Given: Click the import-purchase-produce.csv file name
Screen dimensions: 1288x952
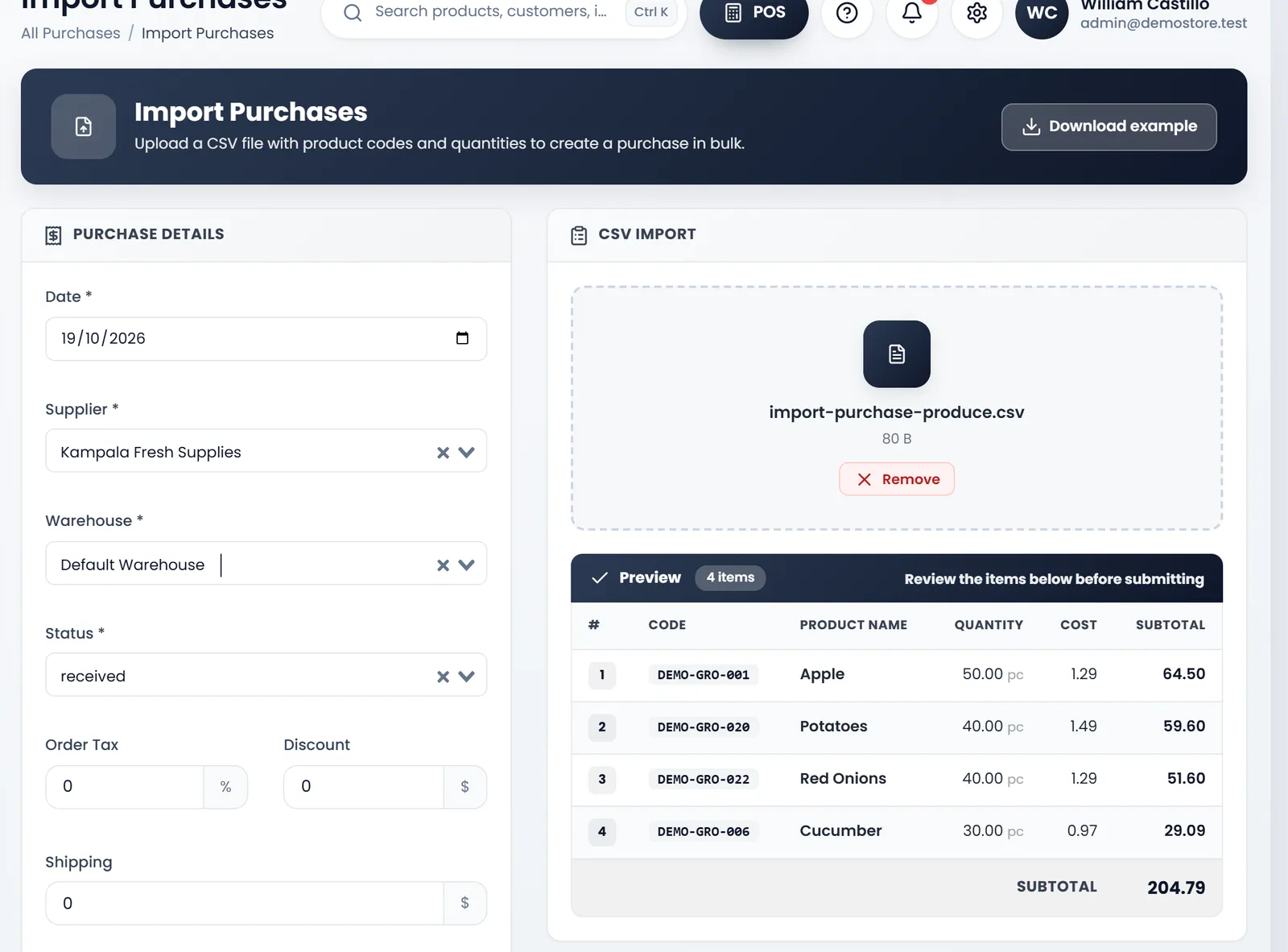Looking at the screenshot, I should coord(897,412).
